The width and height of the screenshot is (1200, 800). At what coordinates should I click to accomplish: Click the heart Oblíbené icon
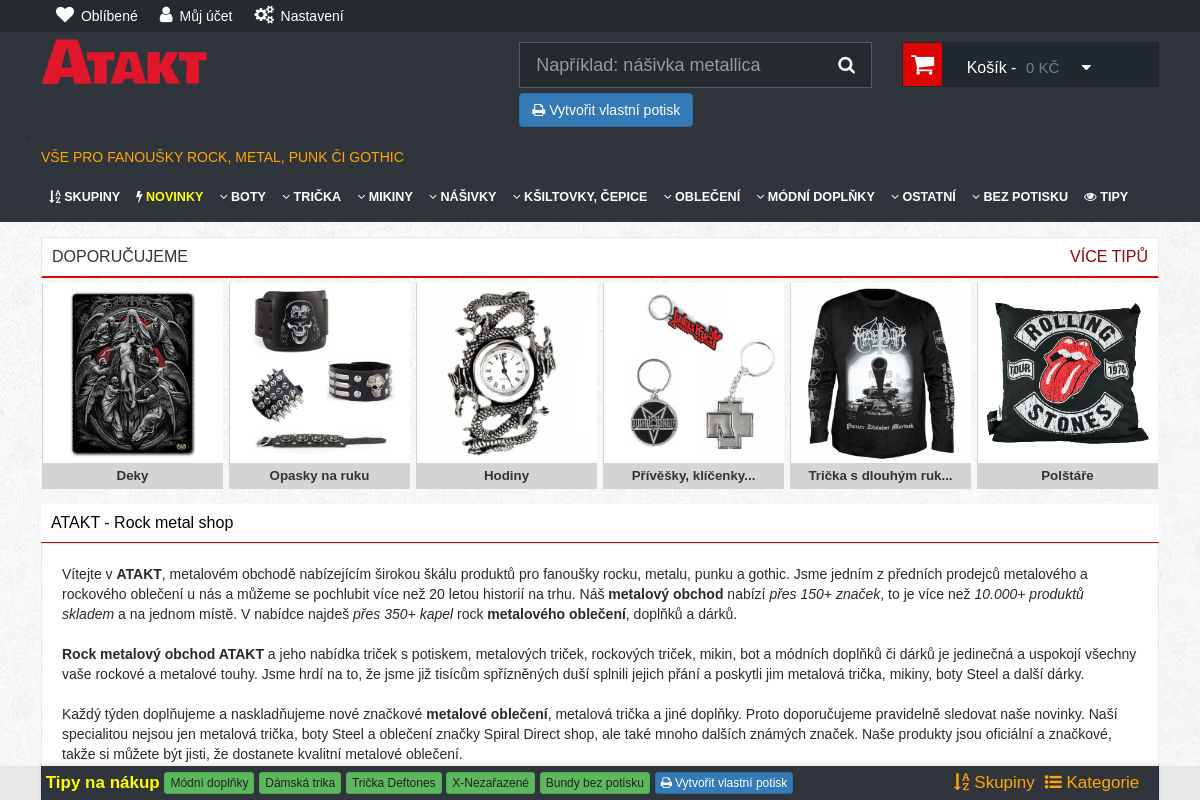click(x=65, y=15)
